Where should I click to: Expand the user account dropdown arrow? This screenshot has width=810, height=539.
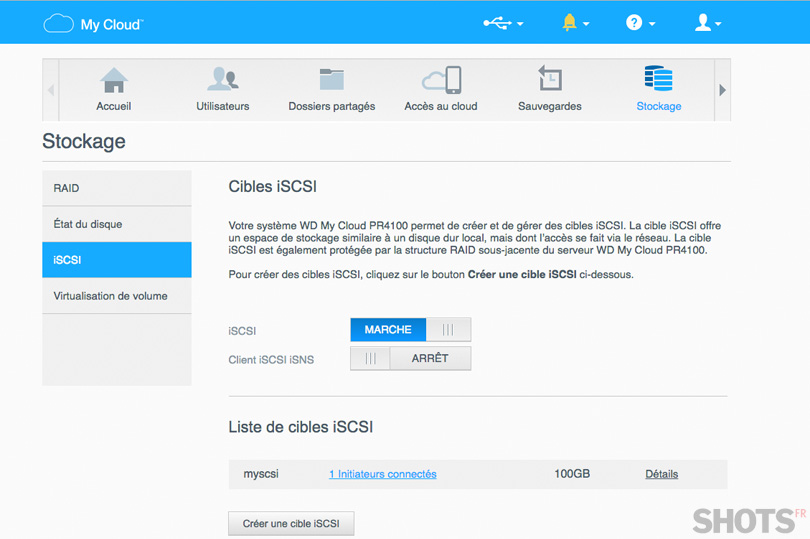click(x=718, y=24)
